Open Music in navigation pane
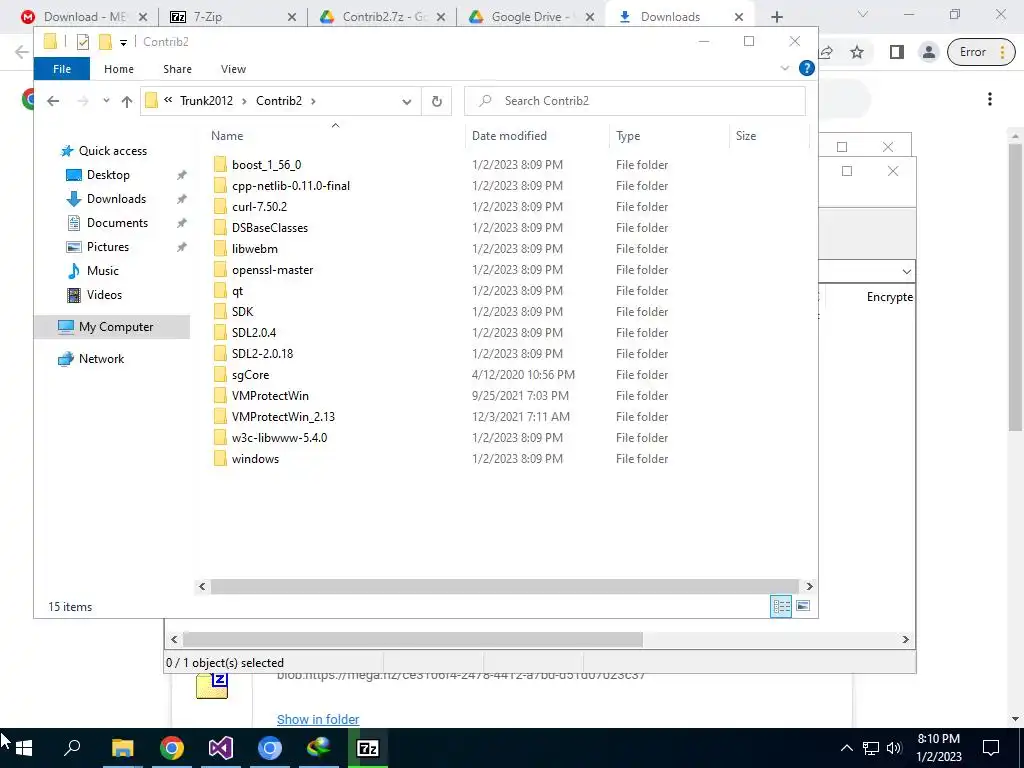Screen dimensions: 1024x768 [103, 271]
